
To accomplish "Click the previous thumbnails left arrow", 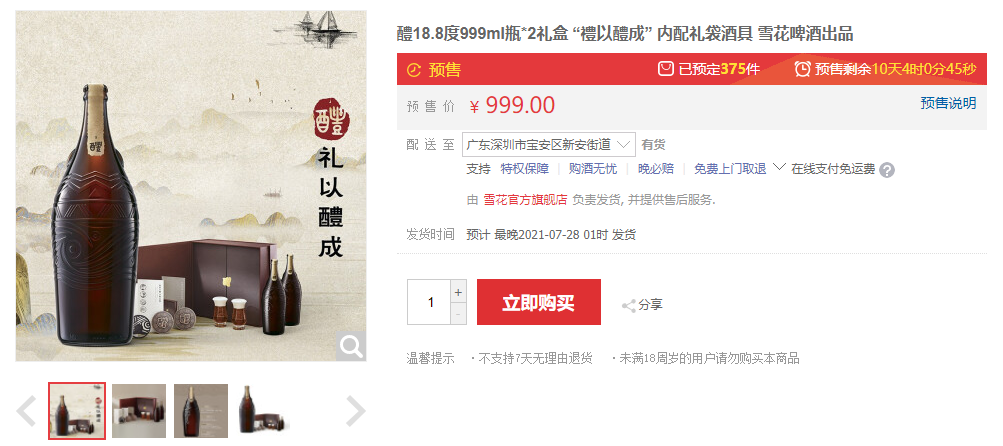I will (26, 411).
